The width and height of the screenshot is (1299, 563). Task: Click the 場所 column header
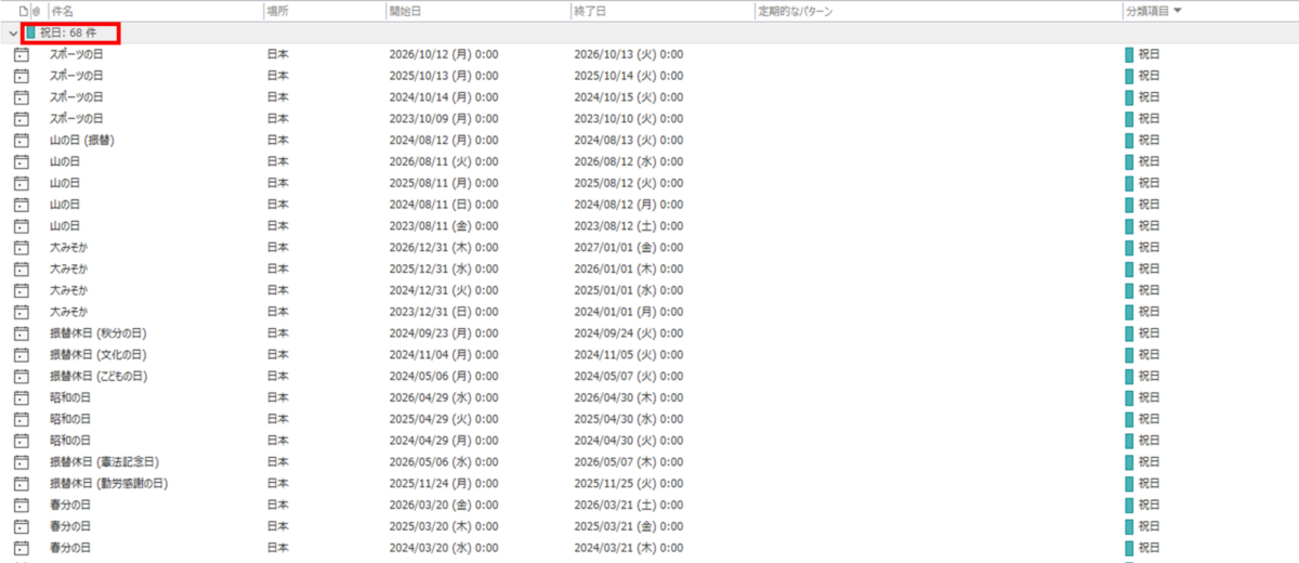click(x=278, y=11)
